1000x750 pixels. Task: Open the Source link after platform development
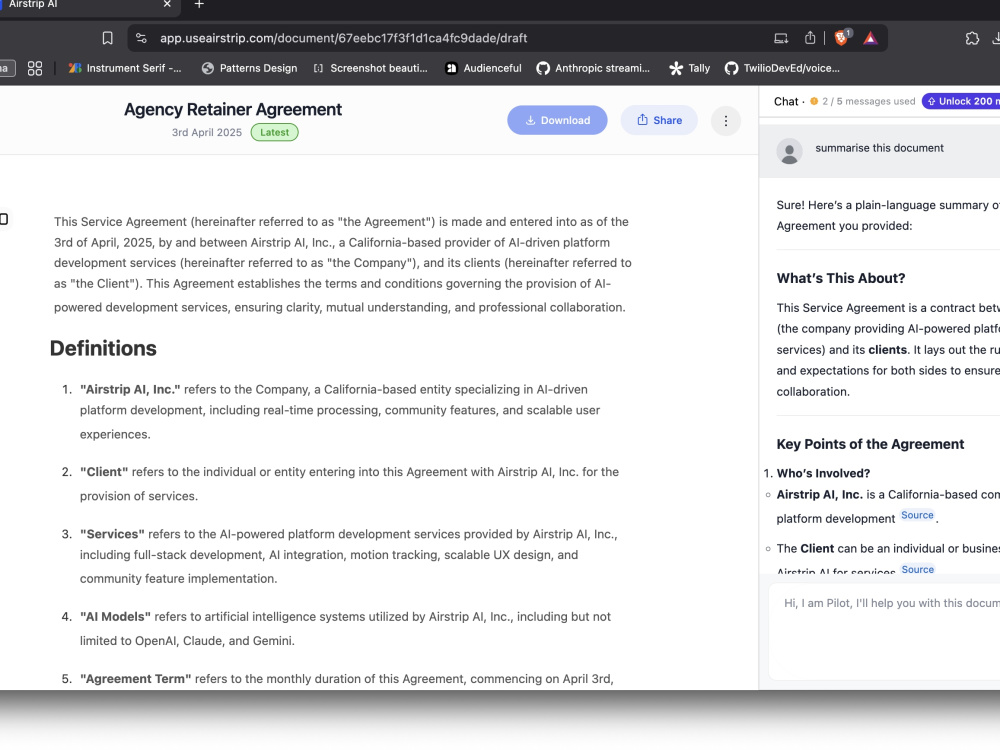pos(917,515)
